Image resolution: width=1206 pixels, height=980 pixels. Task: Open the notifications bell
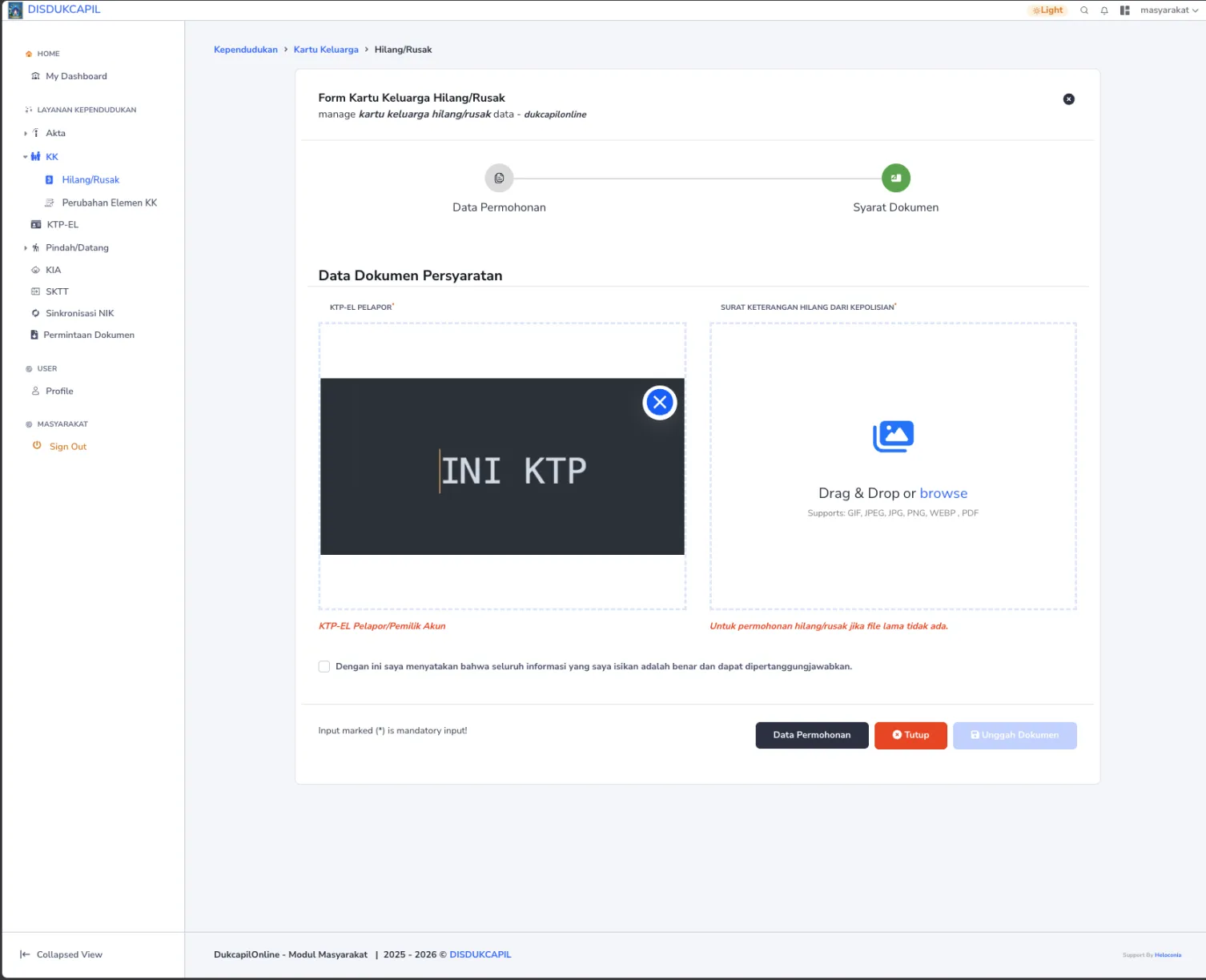[1104, 10]
